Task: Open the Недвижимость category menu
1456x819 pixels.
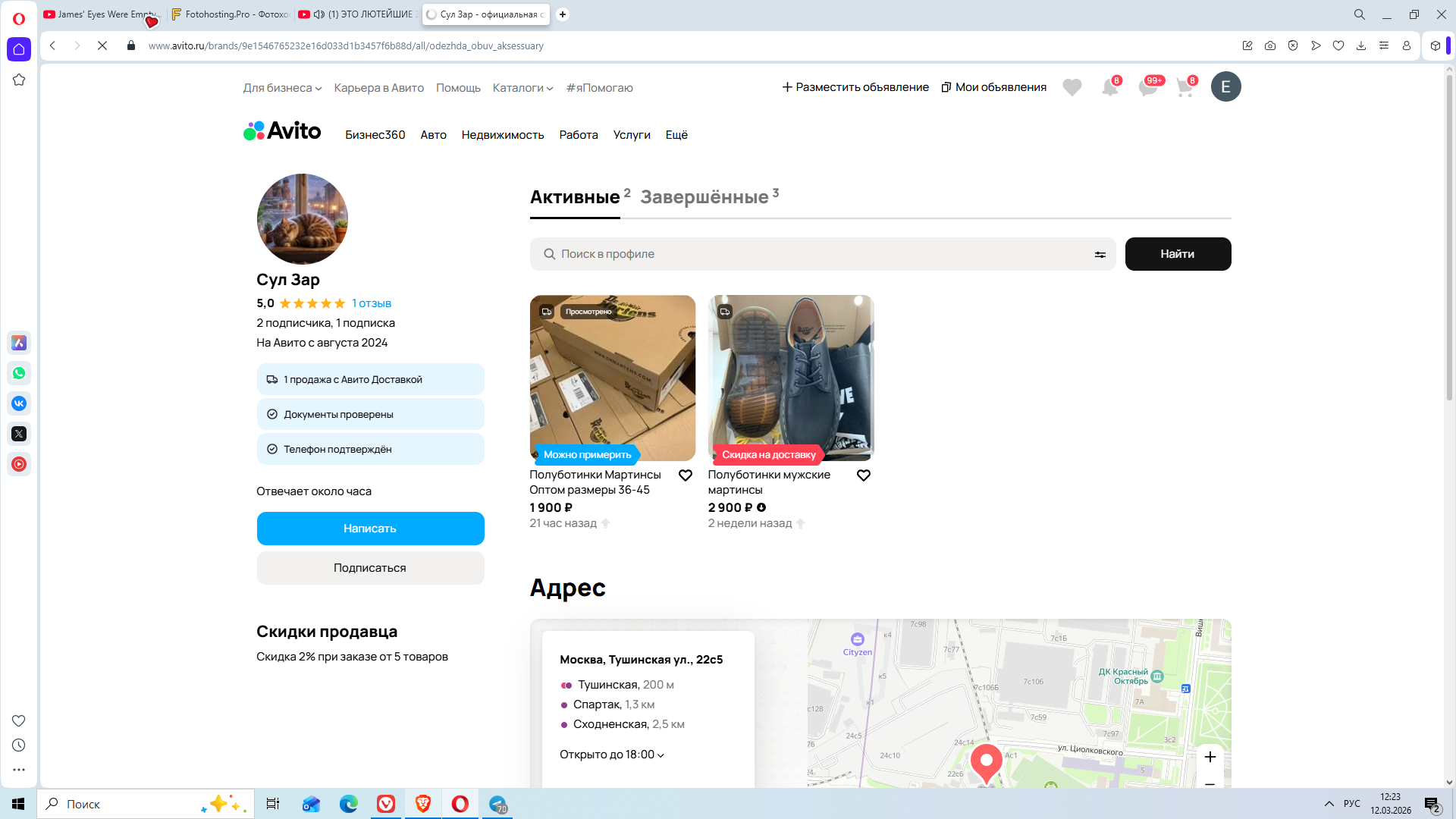Action: [502, 135]
